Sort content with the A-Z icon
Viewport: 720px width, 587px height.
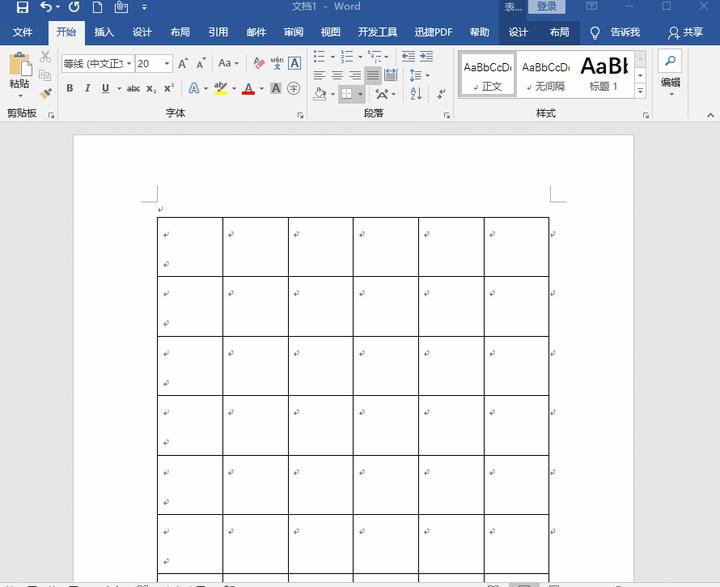pos(416,94)
